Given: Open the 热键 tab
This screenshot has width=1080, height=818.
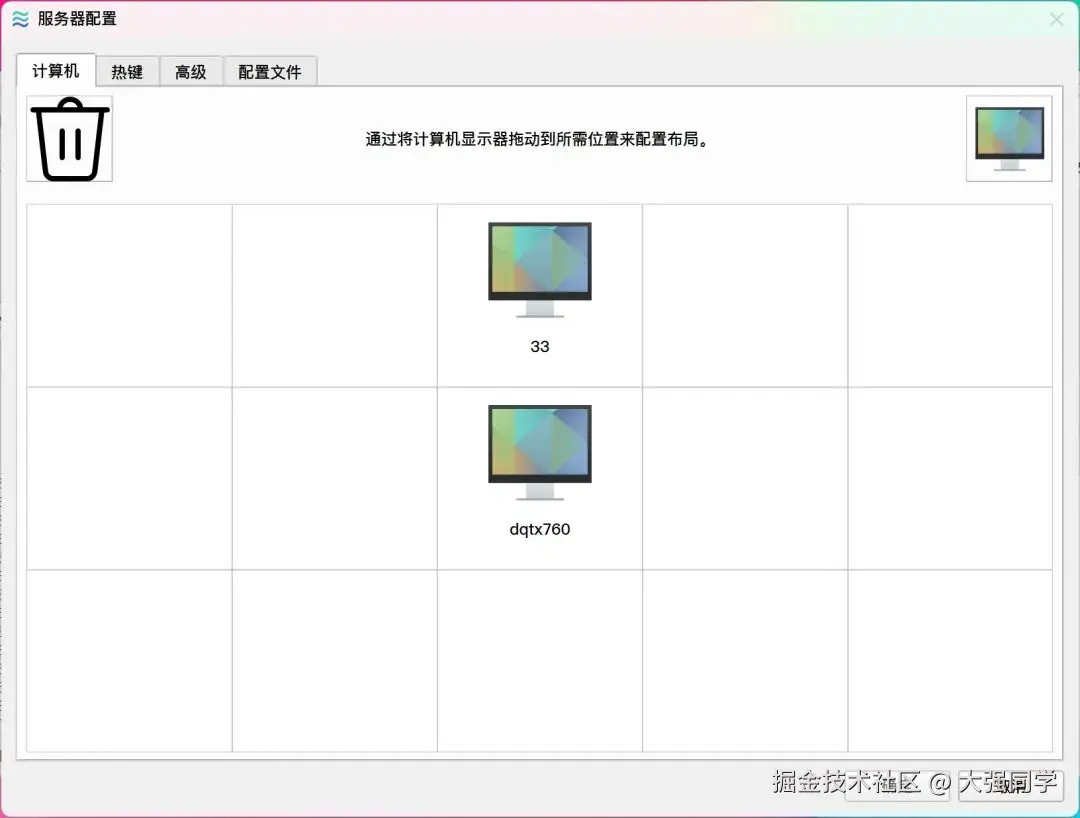Looking at the screenshot, I should coord(127,72).
